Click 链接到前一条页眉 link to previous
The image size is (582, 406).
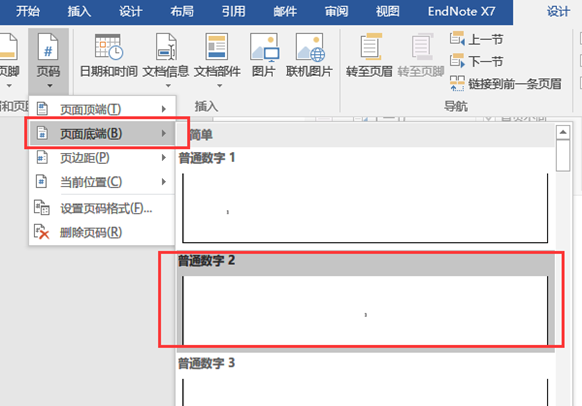pyautogui.click(x=505, y=84)
